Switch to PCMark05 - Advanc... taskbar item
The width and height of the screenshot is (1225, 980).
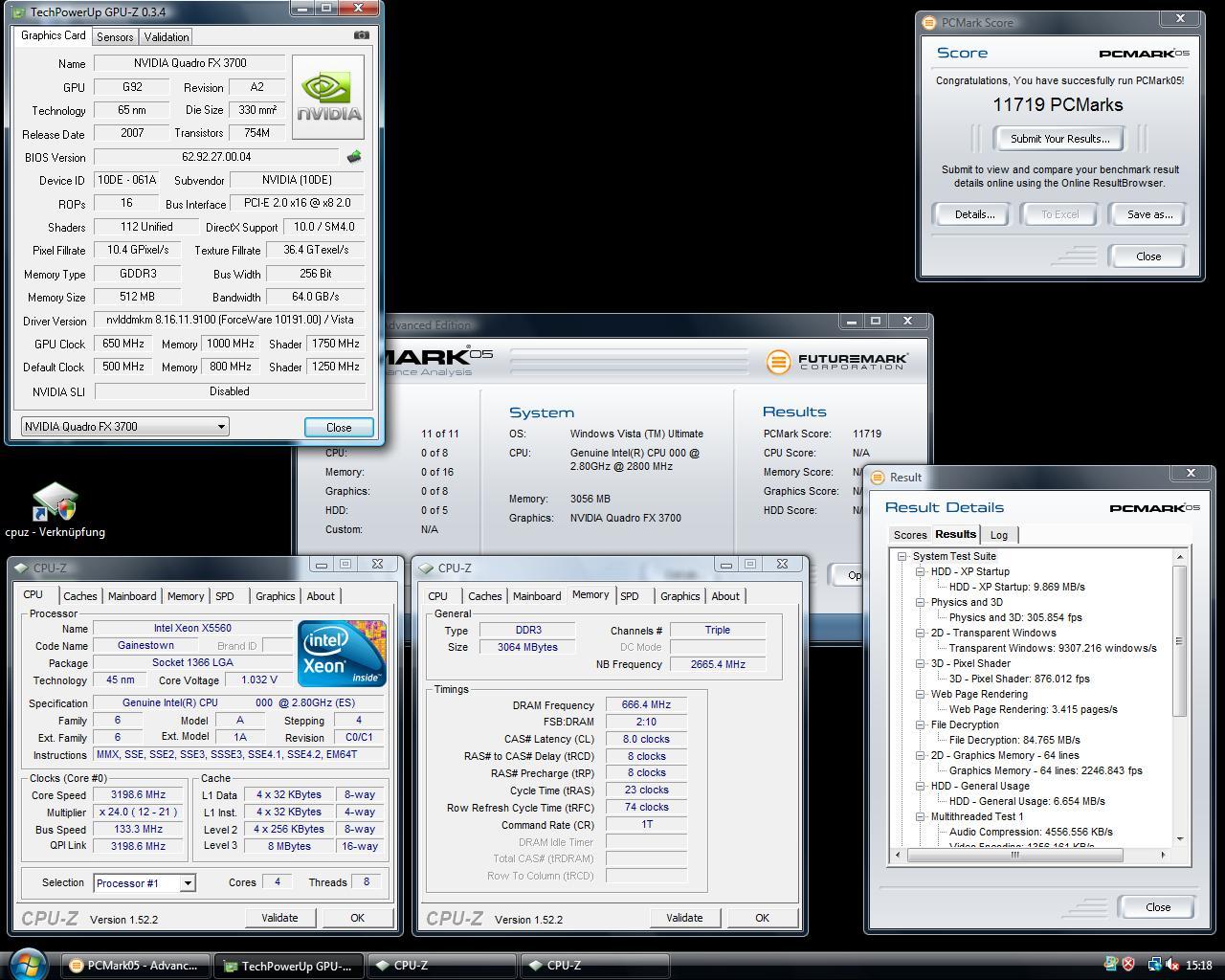[135, 966]
